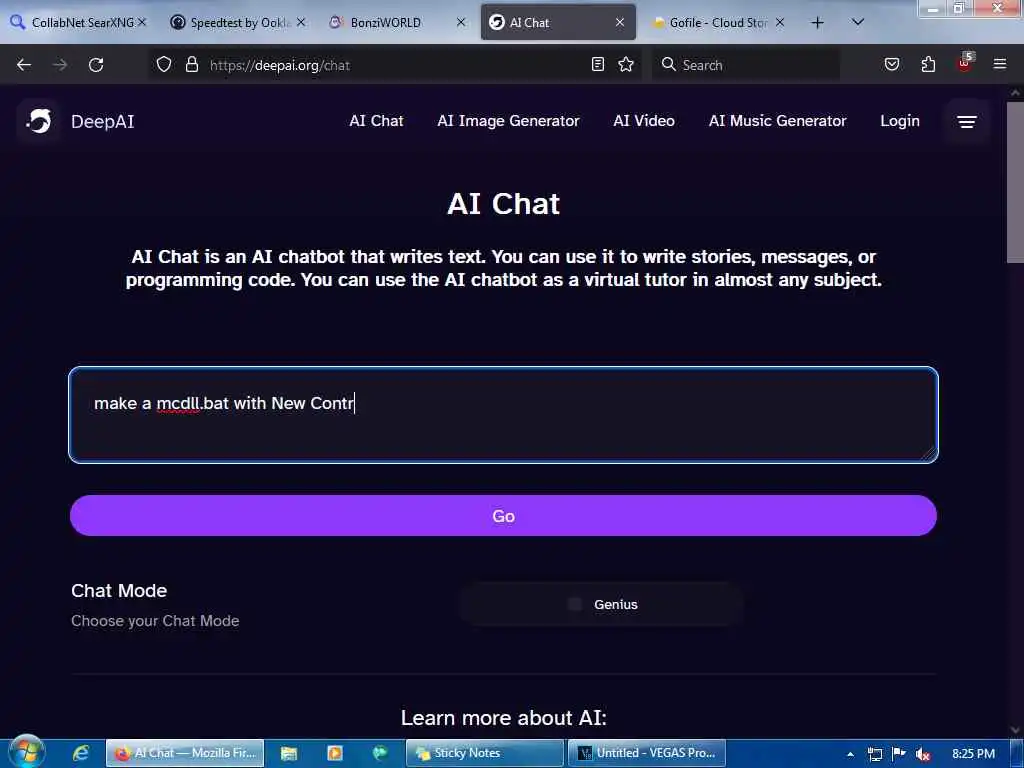Open Action Center flag tray icon
The height and width of the screenshot is (768, 1024).
[x=899, y=754]
